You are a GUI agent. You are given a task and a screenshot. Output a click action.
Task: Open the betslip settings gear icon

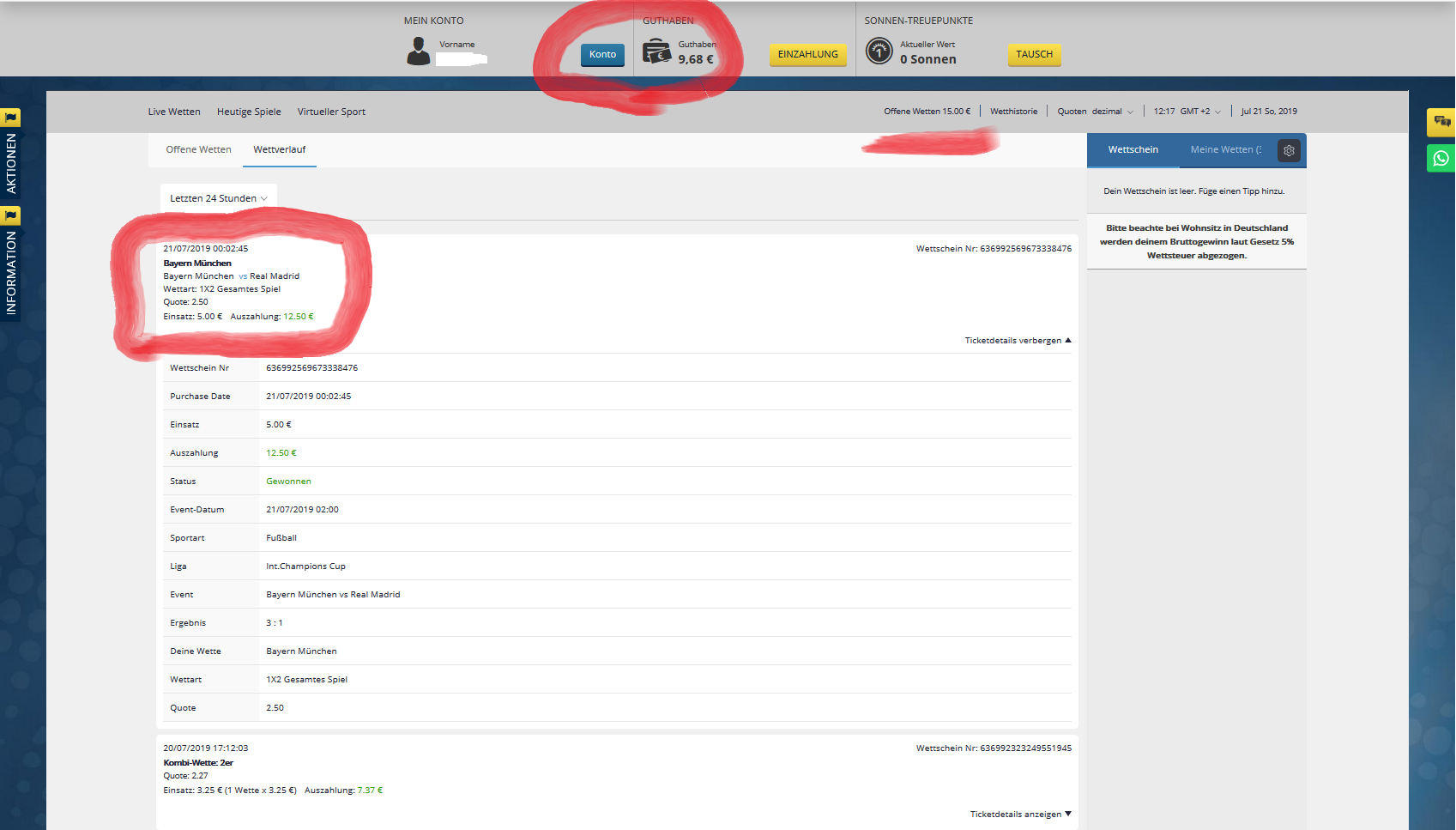(1288, 150)
